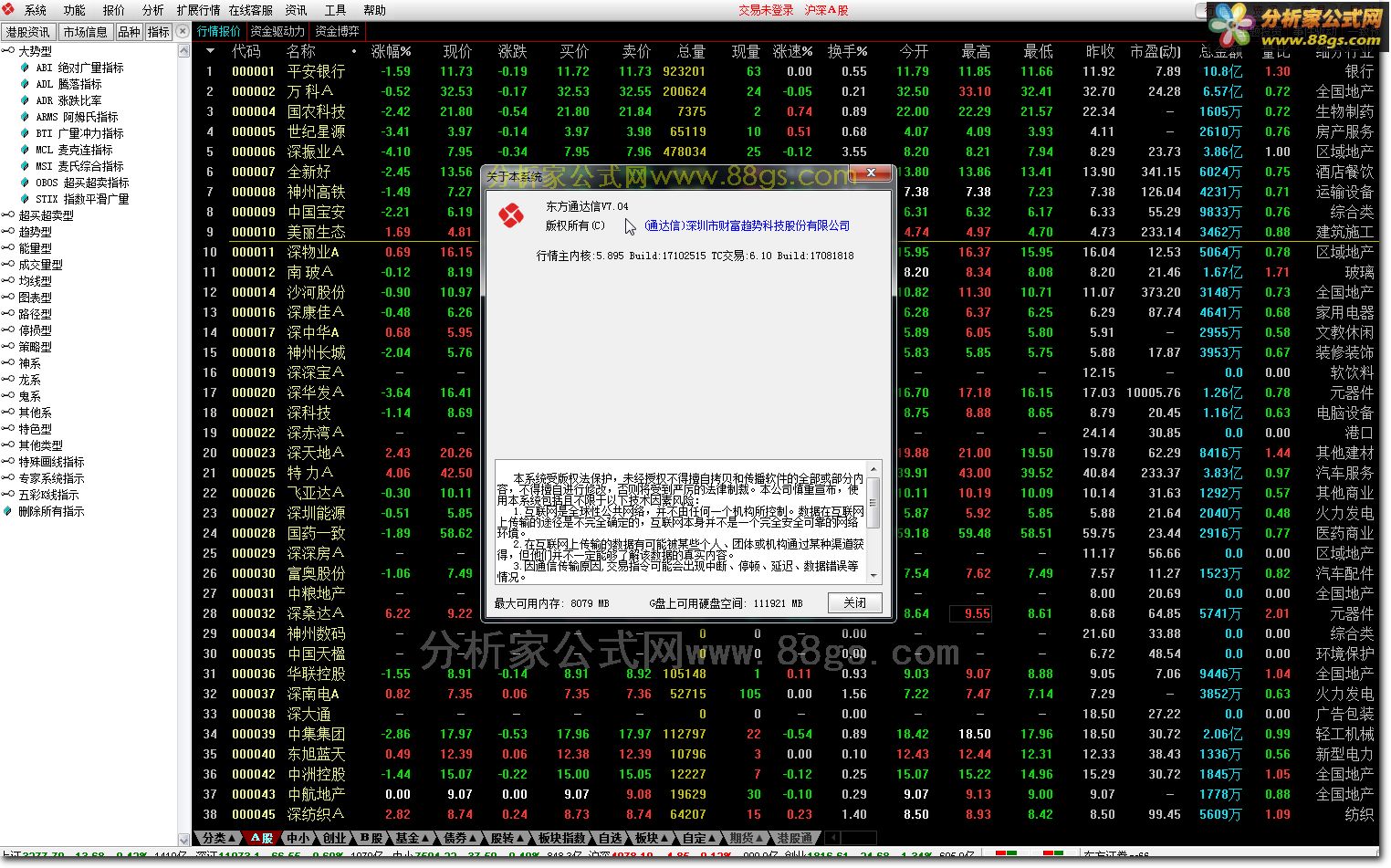
Task: Open the 深圳市财富趋势科技股份有限公司 link
Action: tap(747, 225)
